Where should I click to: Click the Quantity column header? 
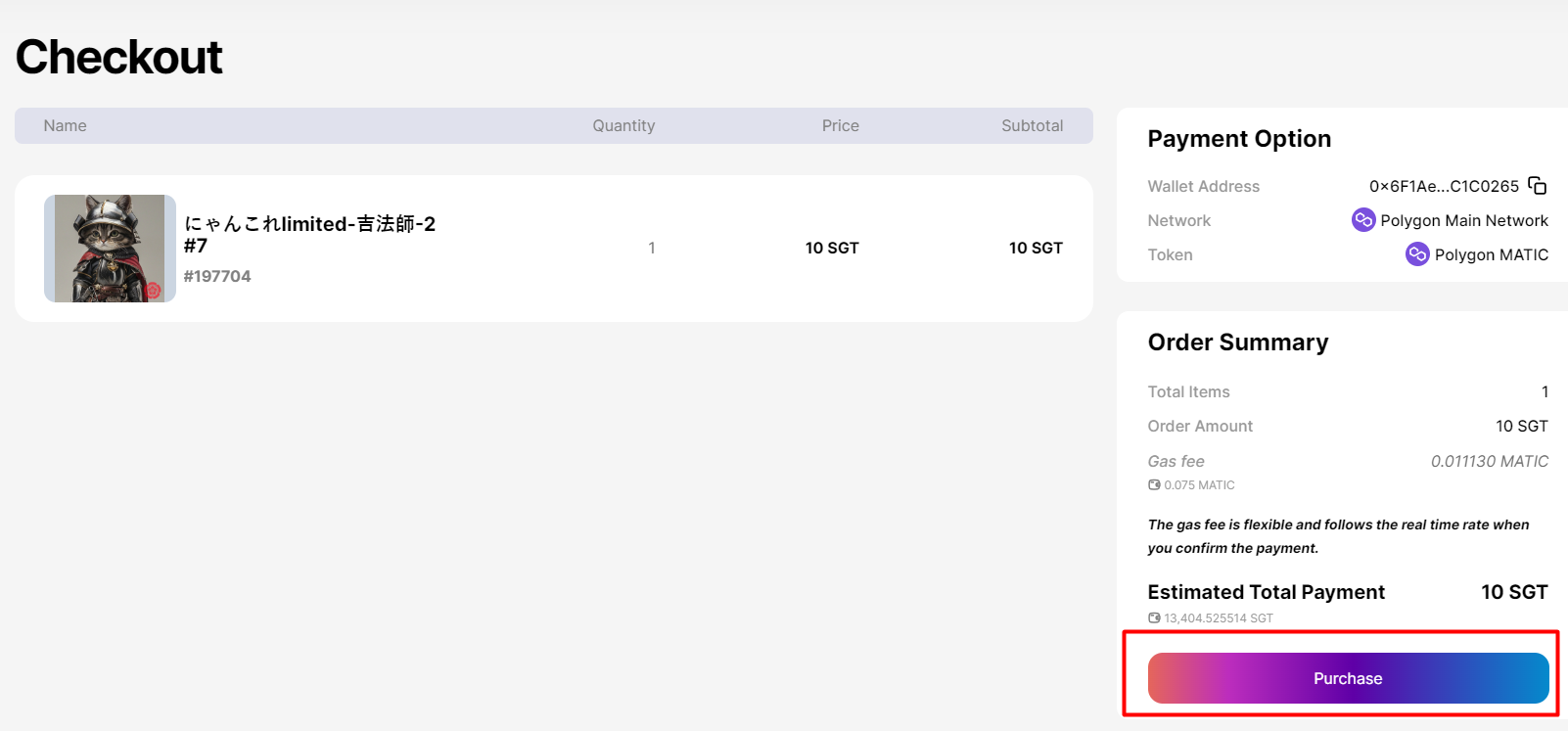click(623, 126)
